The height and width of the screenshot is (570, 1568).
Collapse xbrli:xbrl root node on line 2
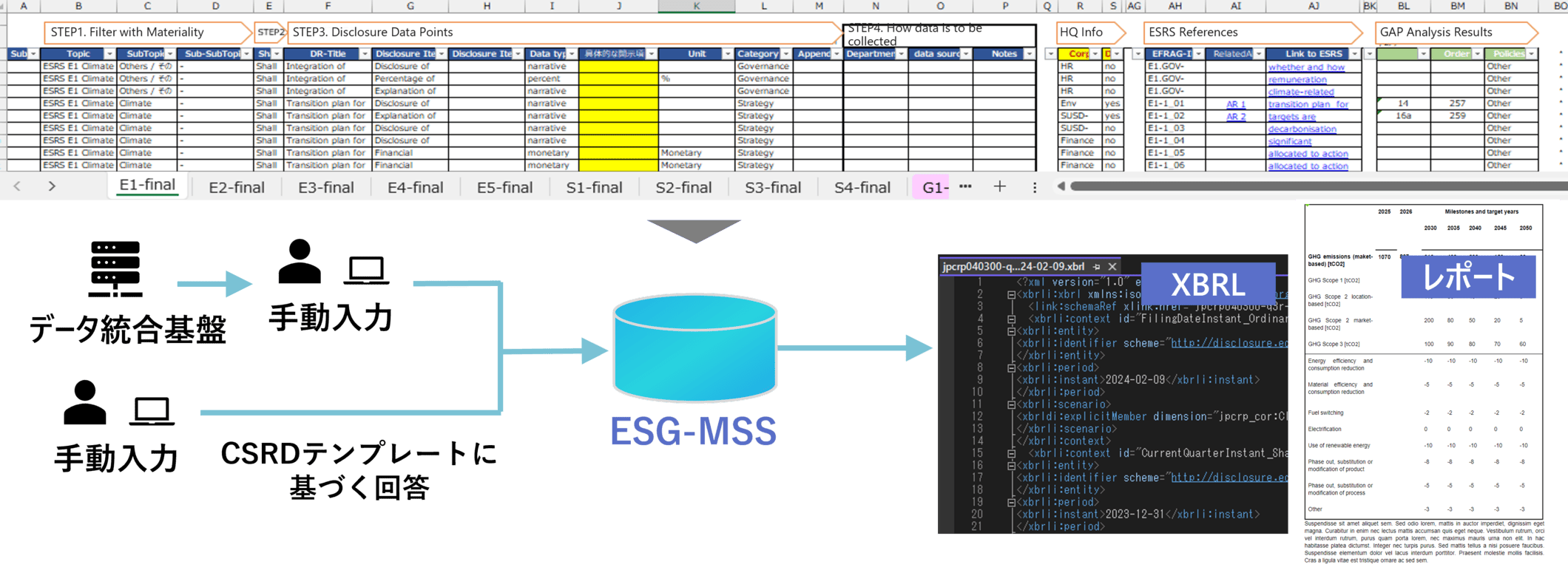(x=1011, y=294)
